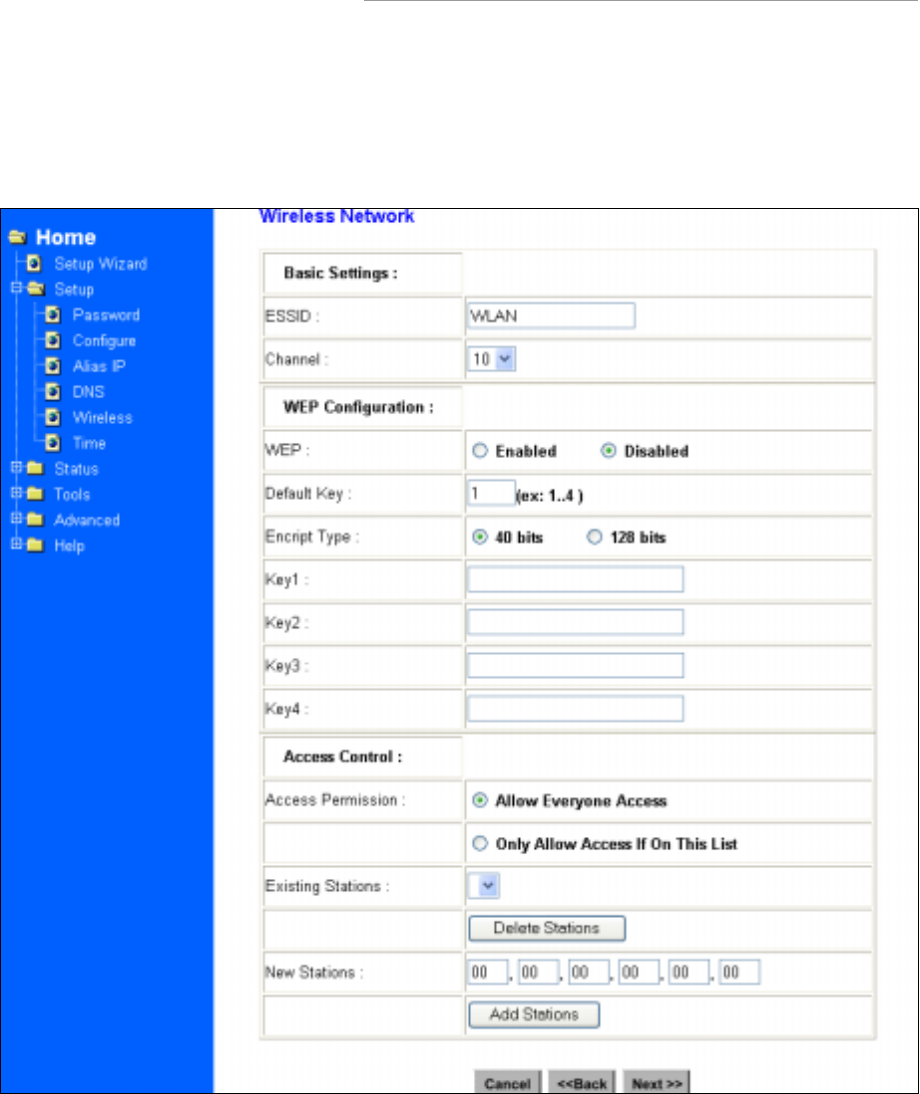
Task: Click the Key4 input field
Action: point(575,709)
